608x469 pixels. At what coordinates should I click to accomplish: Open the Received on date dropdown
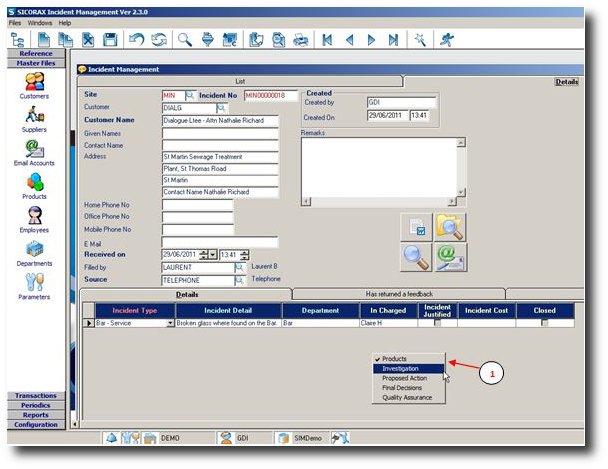pyautogui.click(x=213, y=255)
